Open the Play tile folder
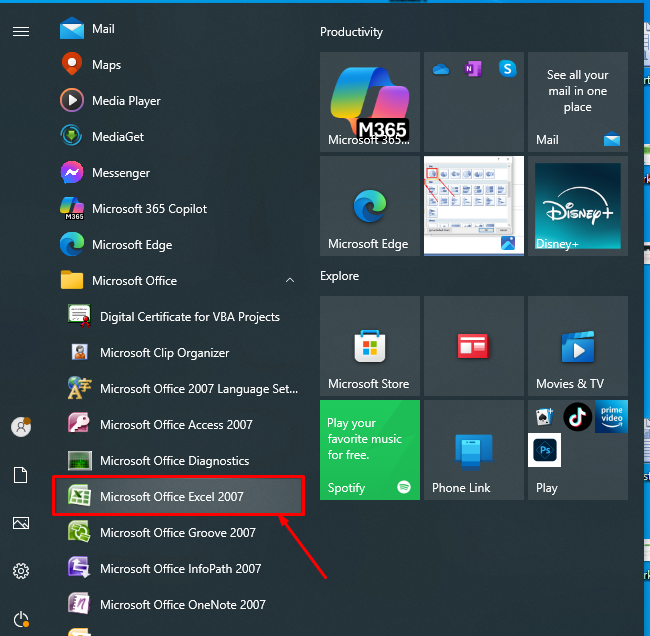The height and width of the screenshot is (636, 650). point(578,450)
